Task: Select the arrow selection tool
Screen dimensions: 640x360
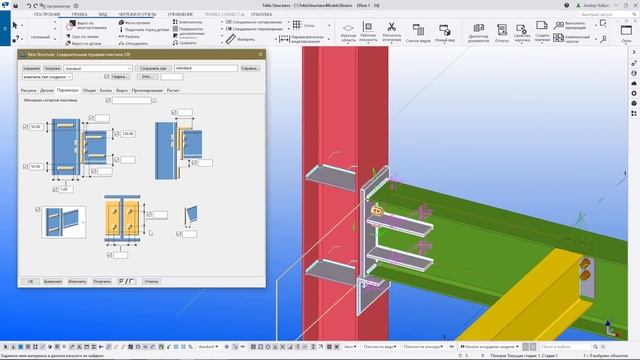Action: point(15,25)
